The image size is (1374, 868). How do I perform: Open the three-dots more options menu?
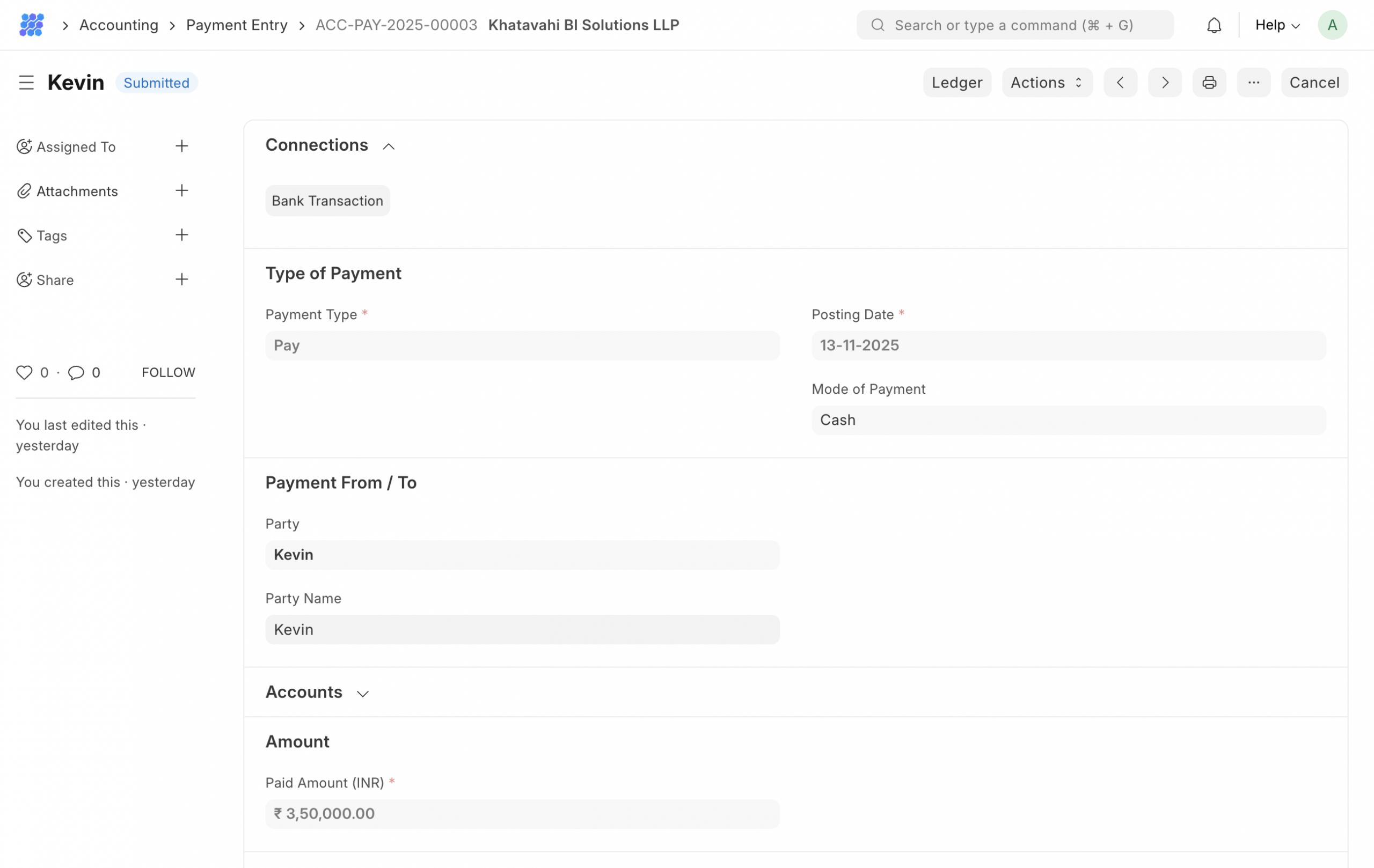pyautogui.click(x=1253, y=83)
